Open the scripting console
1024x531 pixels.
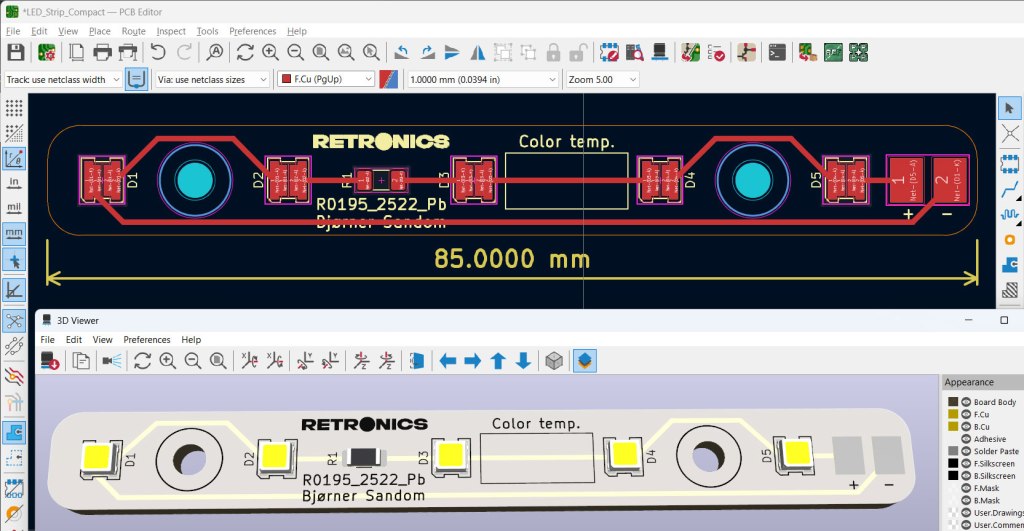776,52
